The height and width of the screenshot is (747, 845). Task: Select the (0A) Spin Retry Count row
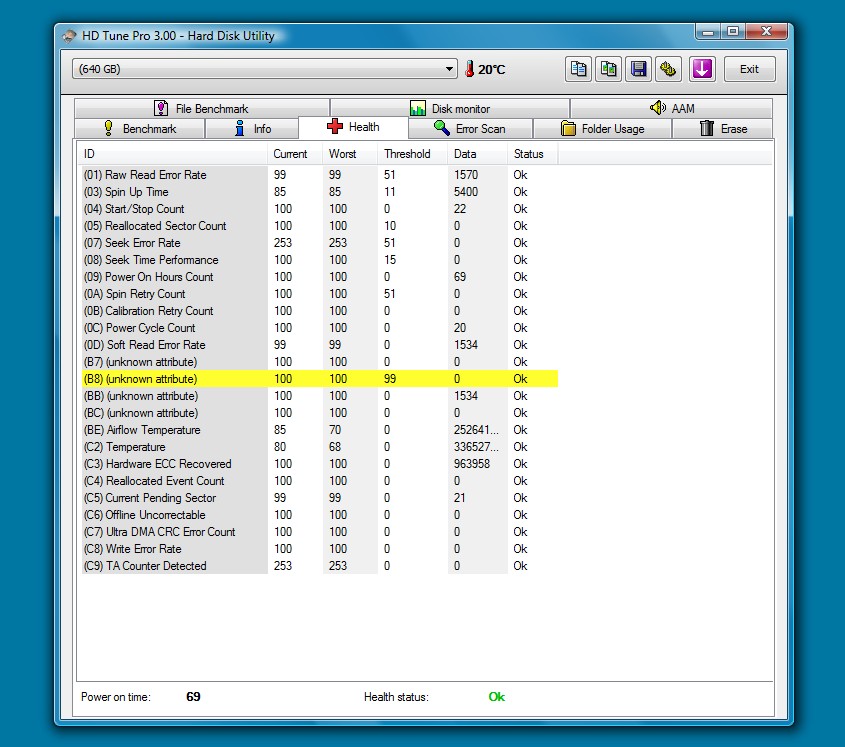coord(320,294)
